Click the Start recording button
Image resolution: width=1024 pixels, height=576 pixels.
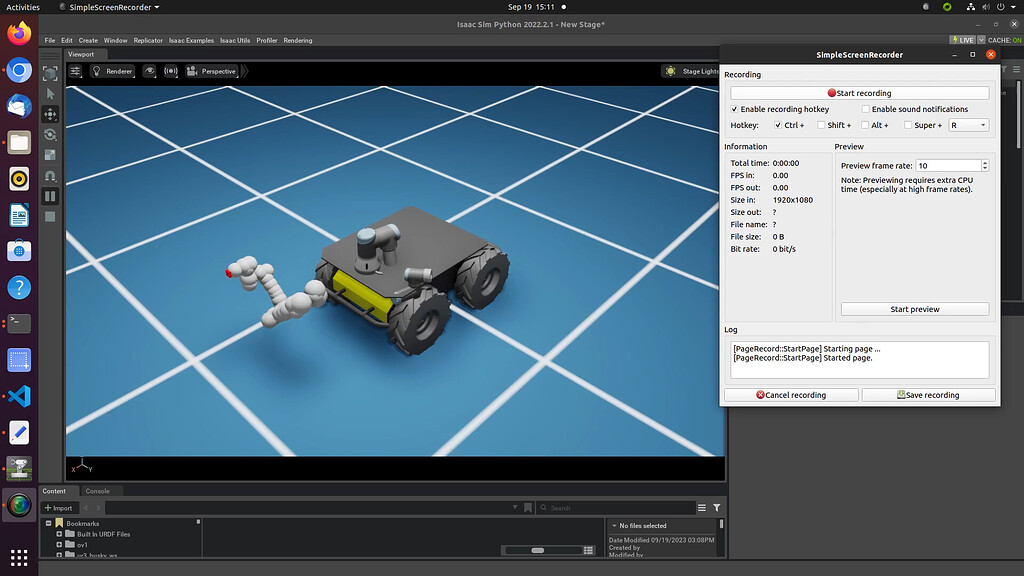860,92
